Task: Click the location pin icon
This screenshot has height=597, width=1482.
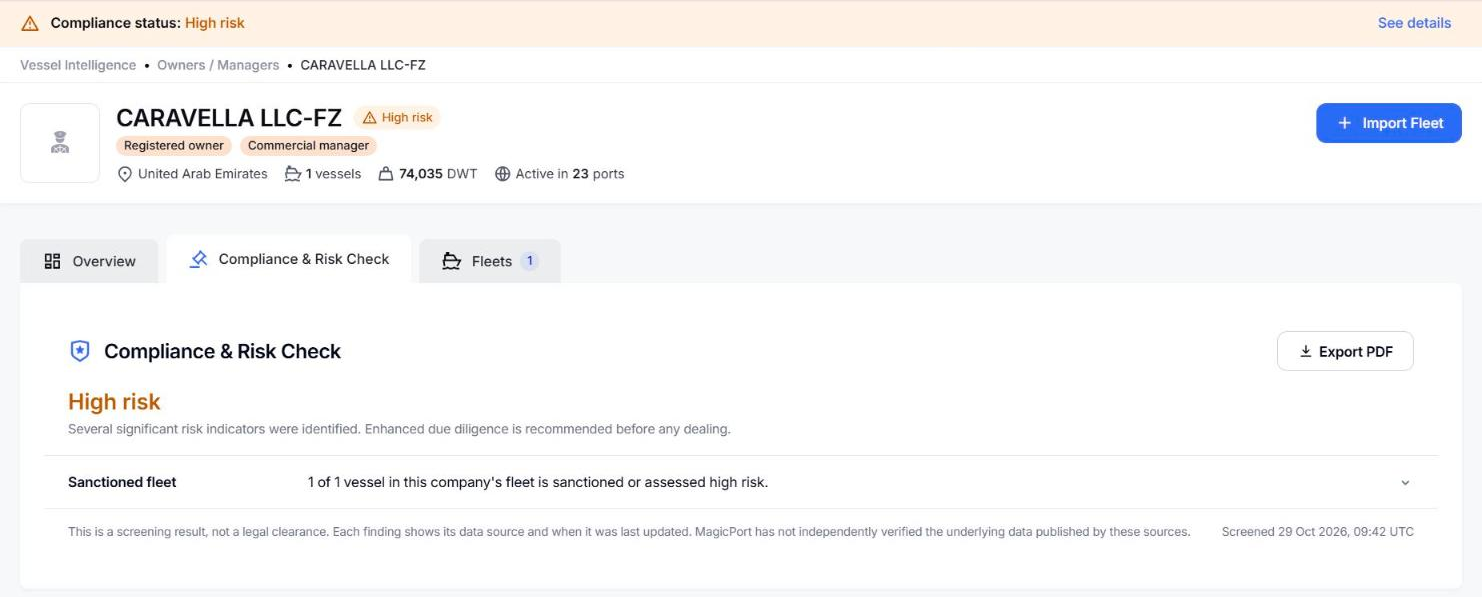Action: pos(125,174)
